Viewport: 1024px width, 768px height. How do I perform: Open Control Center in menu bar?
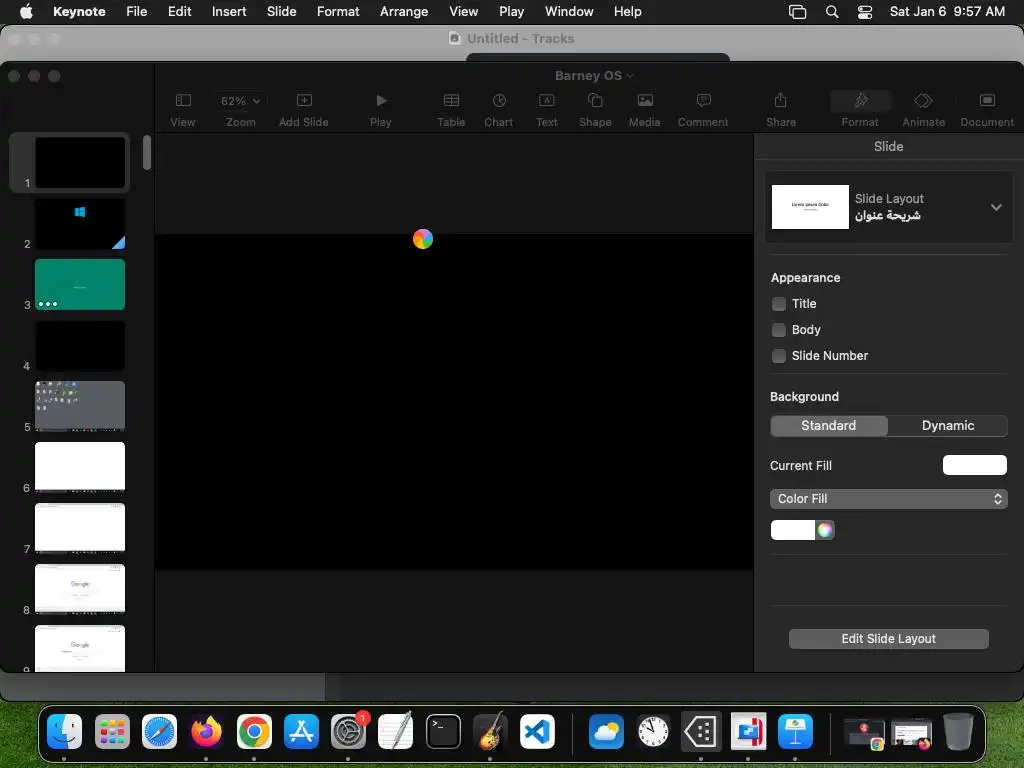coord(865,12)
